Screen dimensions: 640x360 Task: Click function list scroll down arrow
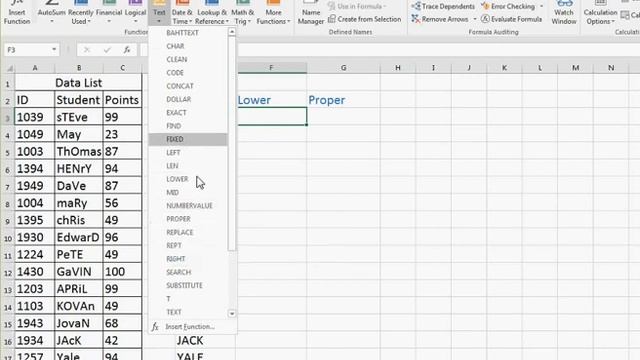(x=232, y=313)
